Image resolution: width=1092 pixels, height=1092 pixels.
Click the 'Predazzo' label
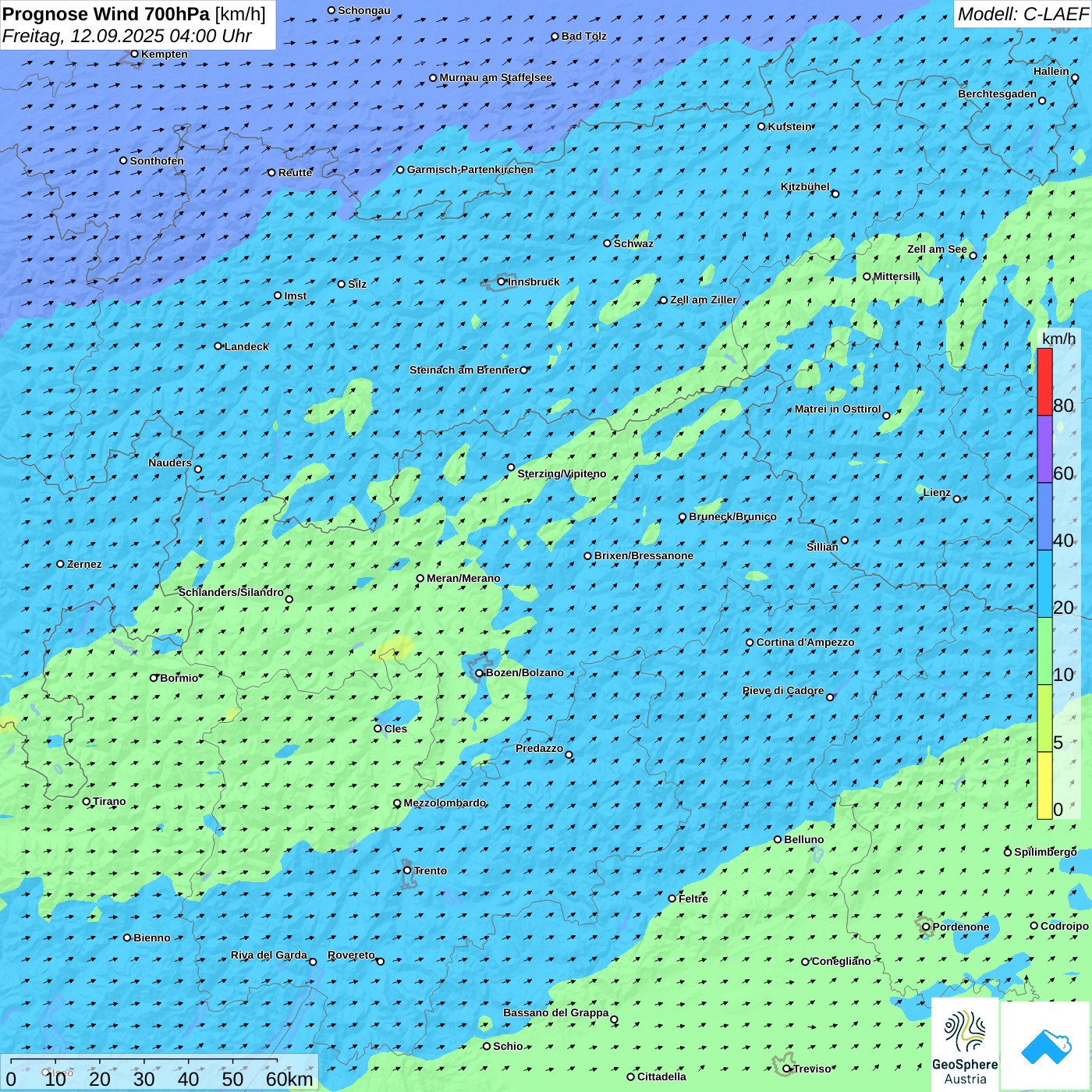point(539,748)
